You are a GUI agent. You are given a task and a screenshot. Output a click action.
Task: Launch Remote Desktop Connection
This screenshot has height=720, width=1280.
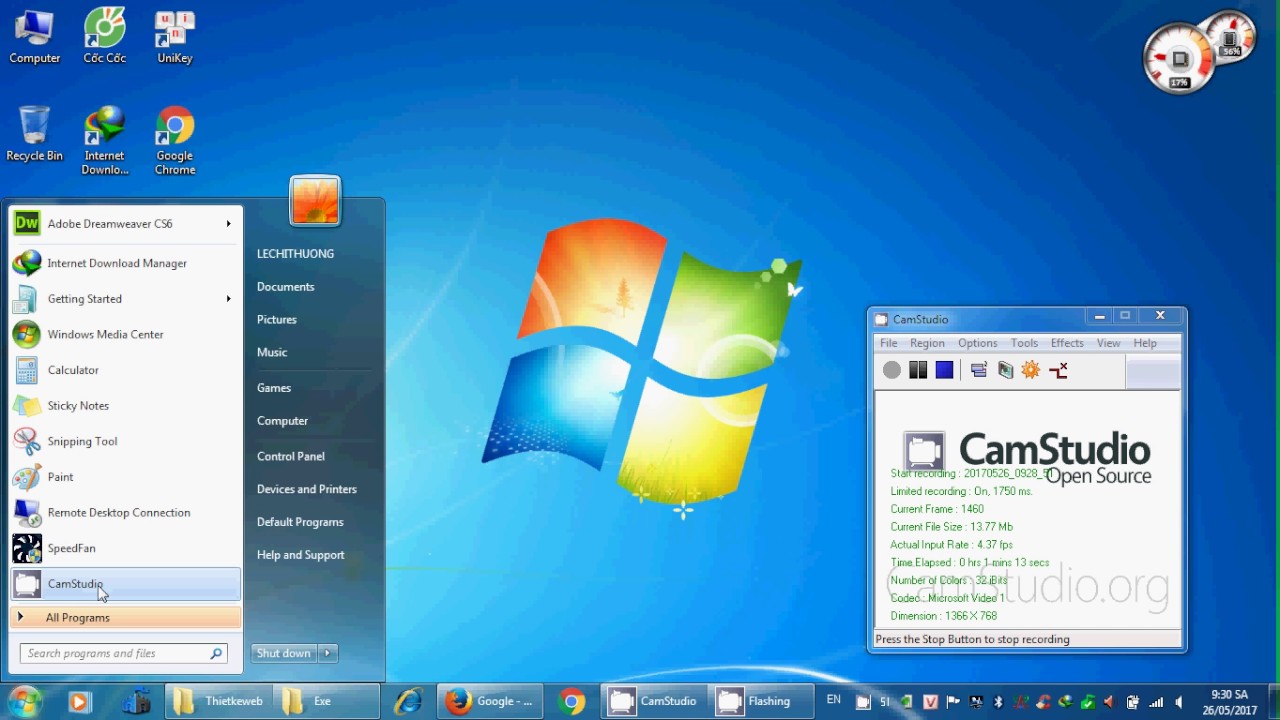tap(125, 513)
